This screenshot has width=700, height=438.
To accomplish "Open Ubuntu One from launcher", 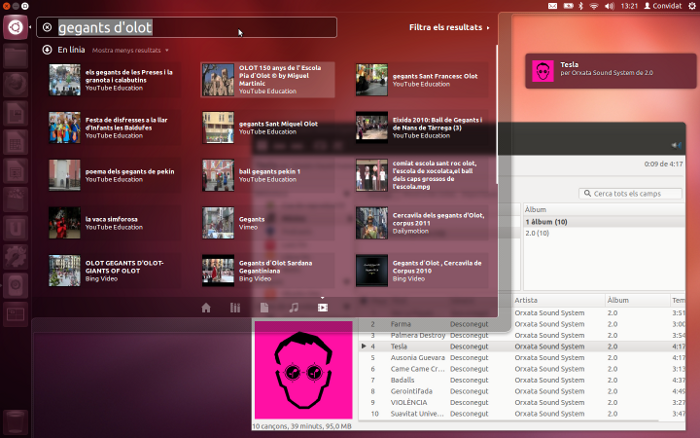I will (16, 228).
